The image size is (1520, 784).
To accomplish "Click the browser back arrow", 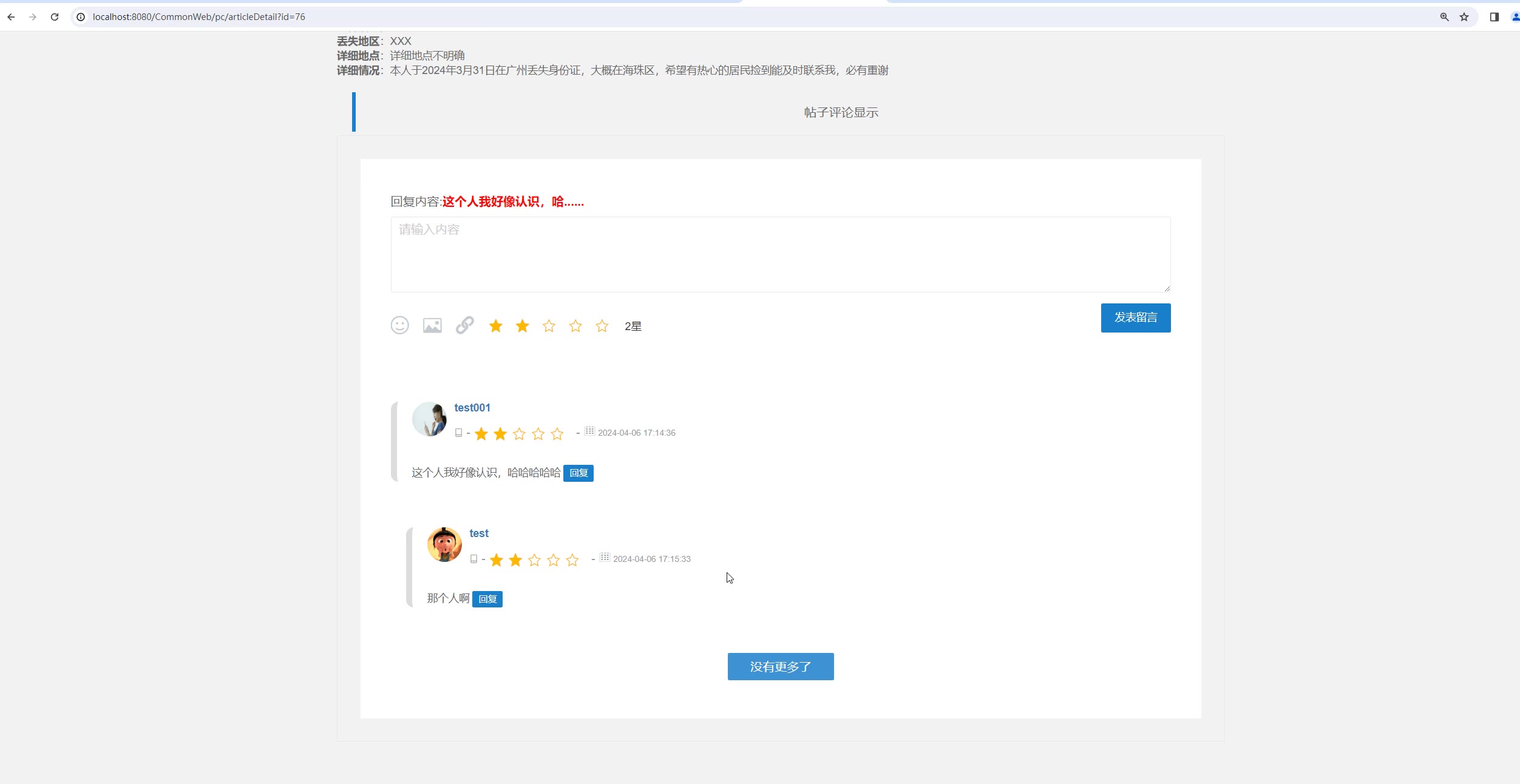I will pyautogui.click(x=11, y=17).
